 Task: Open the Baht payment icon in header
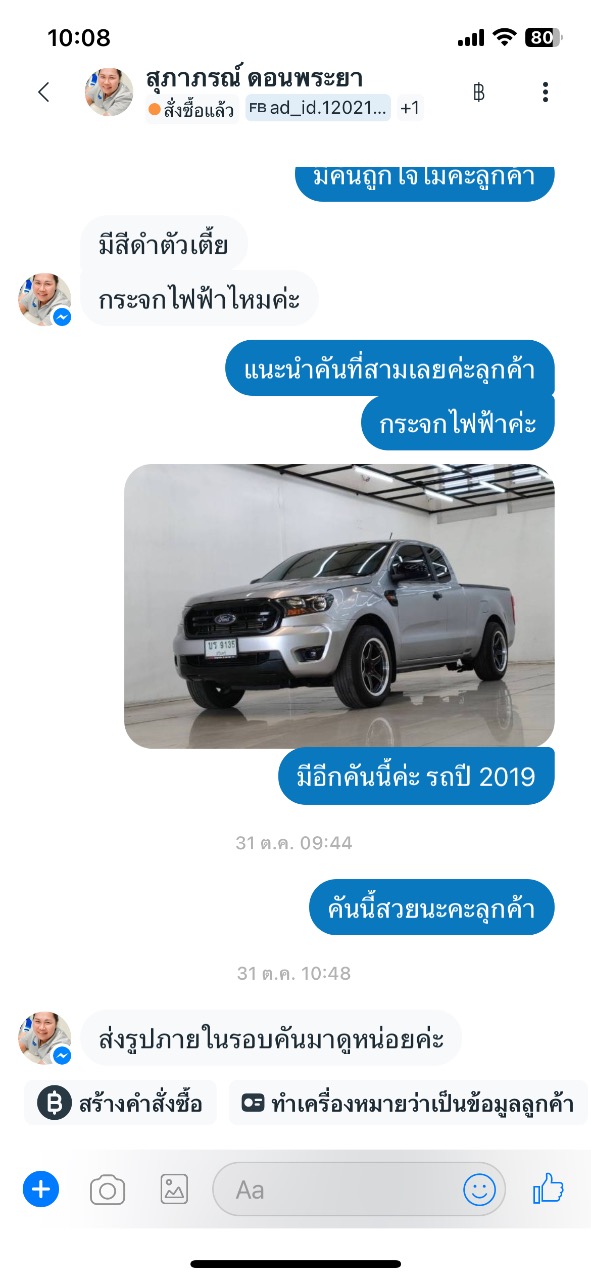pyautogui.click(x=478, y=92)
